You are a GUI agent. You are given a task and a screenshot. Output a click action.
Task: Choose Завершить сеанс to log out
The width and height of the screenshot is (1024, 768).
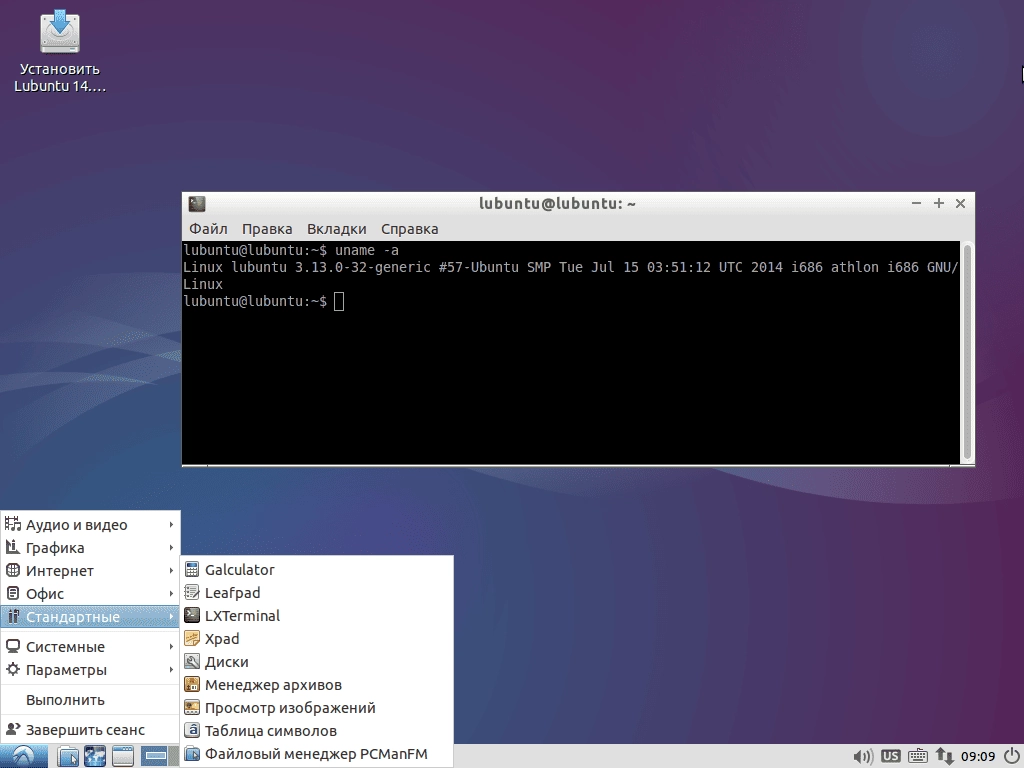click(x=90, y=729)
